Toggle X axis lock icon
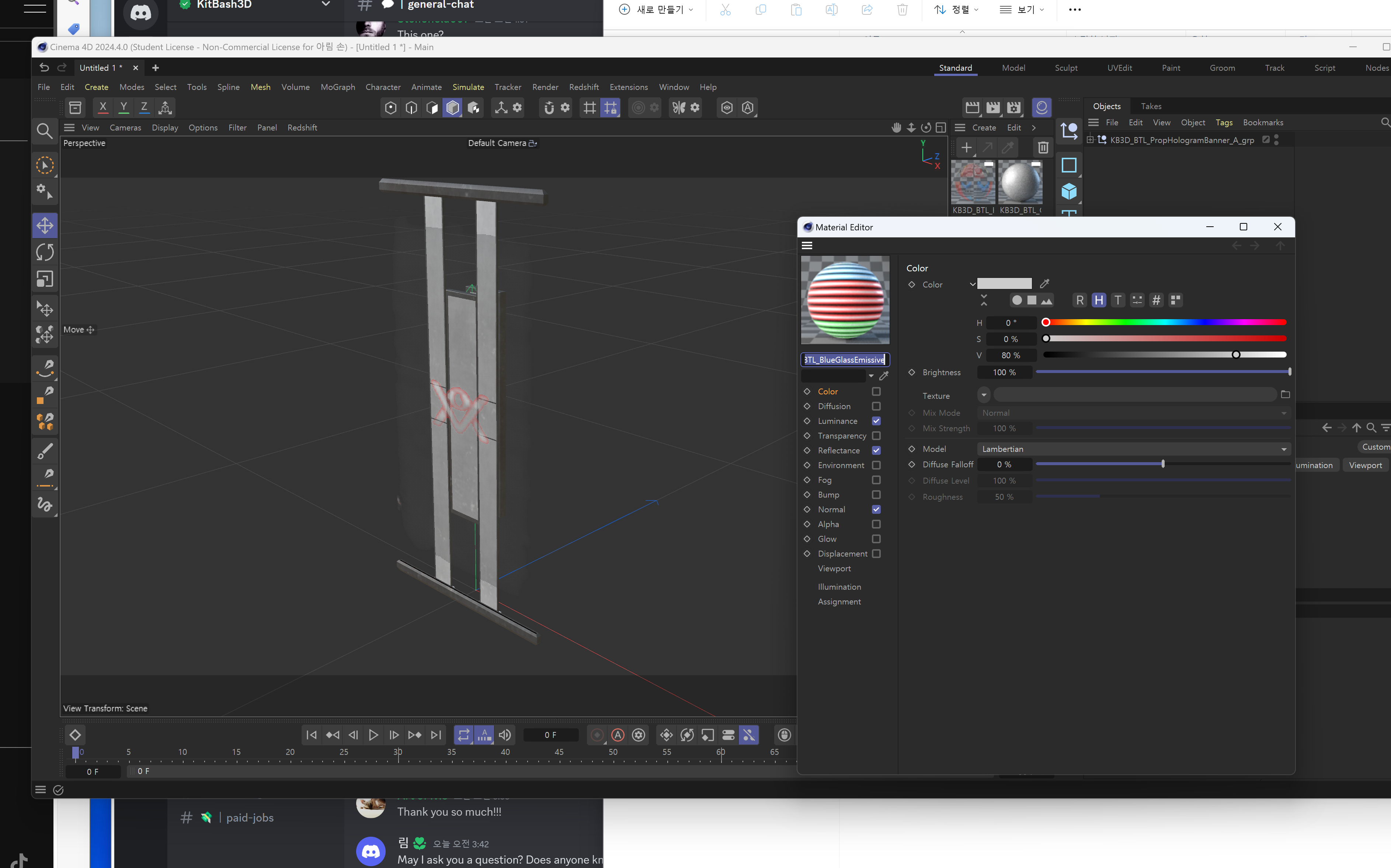1391x868 pixels. pos(103,107)
